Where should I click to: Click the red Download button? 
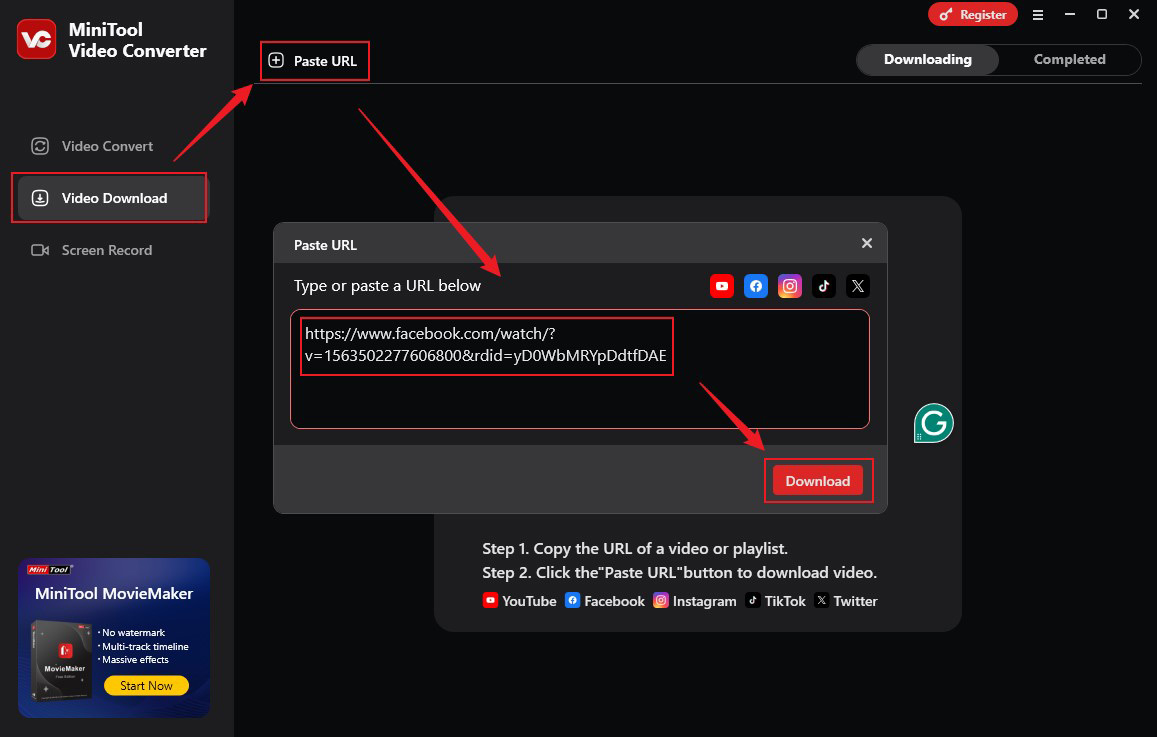tap(818, 481)
